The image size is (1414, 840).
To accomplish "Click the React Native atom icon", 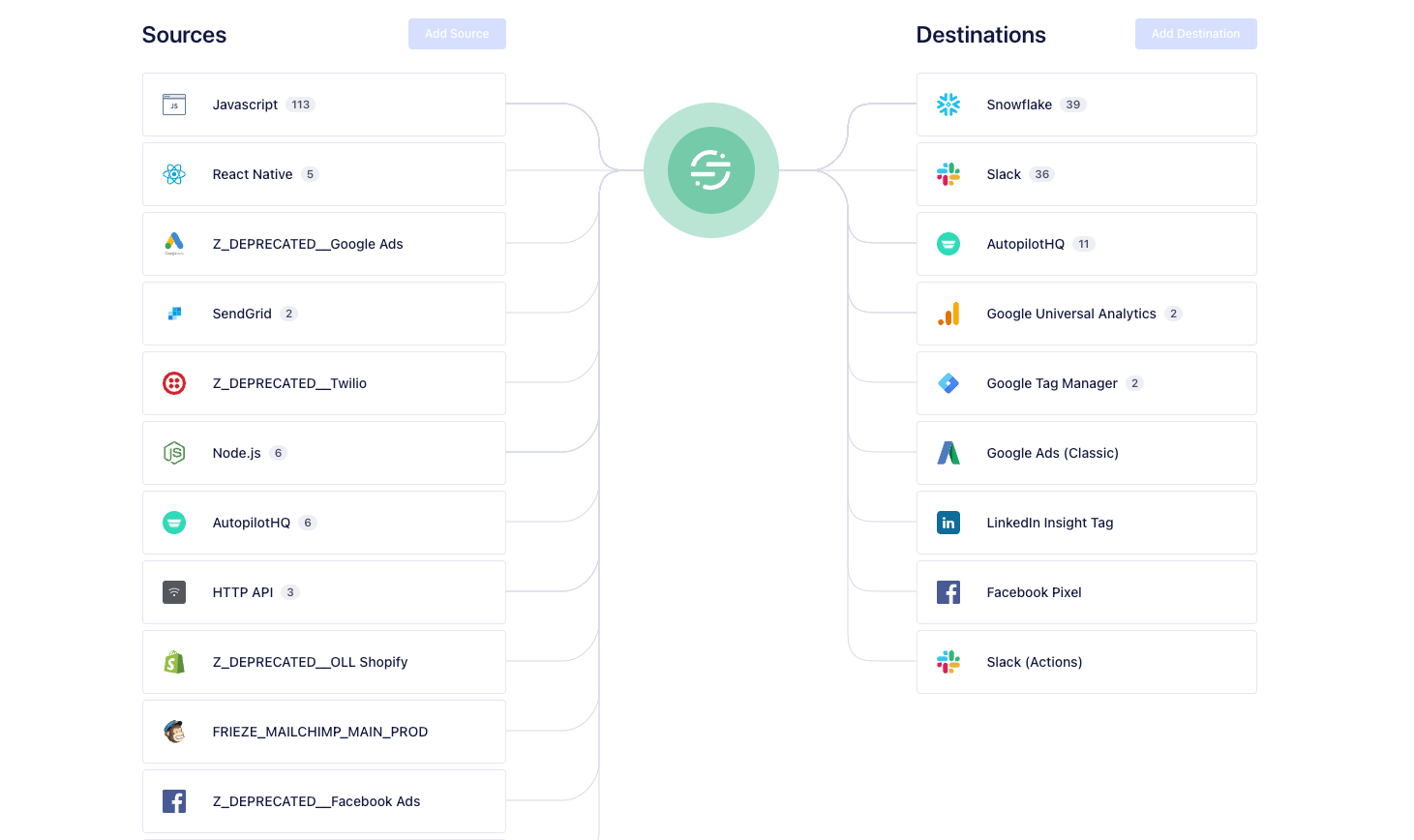I will click(x=174, y=174).
